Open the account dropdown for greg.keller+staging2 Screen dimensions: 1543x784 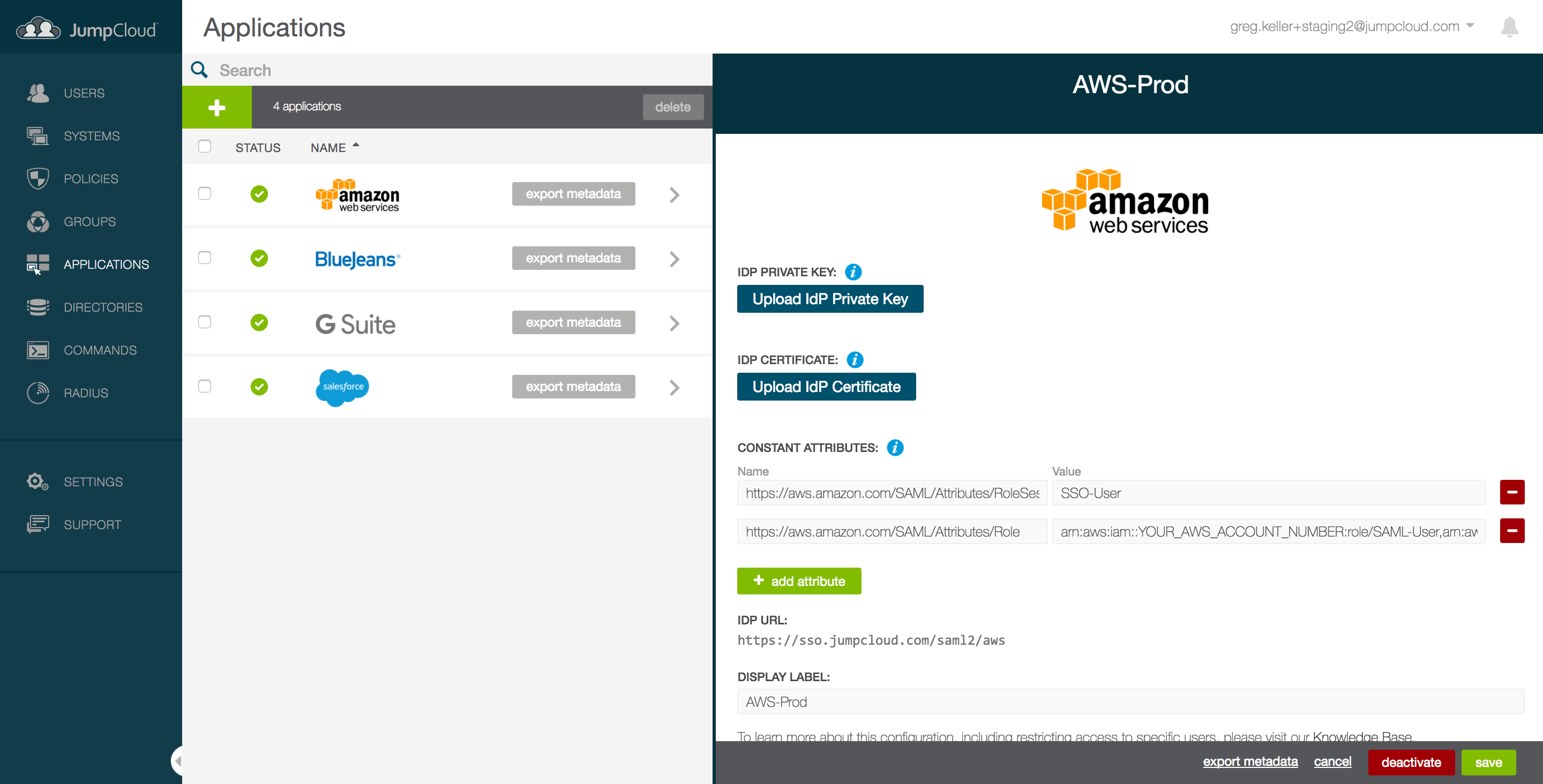[1470, 26]
